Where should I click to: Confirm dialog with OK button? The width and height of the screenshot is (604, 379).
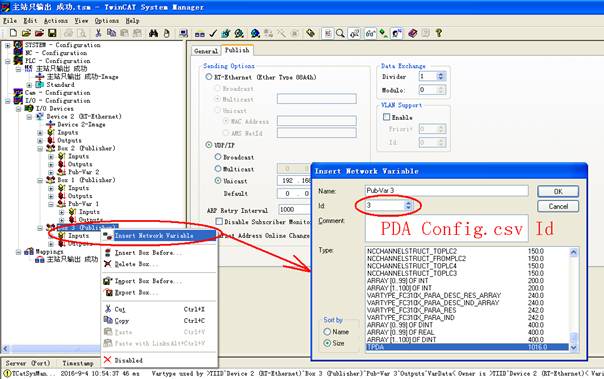coord(558,191)
